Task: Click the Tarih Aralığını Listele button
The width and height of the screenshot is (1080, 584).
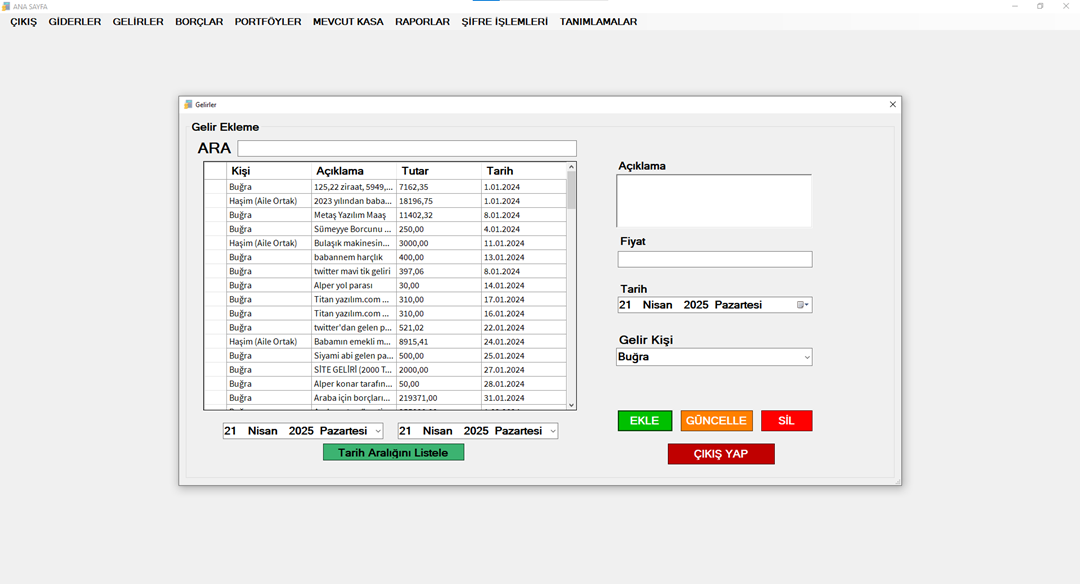Action: (x=393, y=452)
